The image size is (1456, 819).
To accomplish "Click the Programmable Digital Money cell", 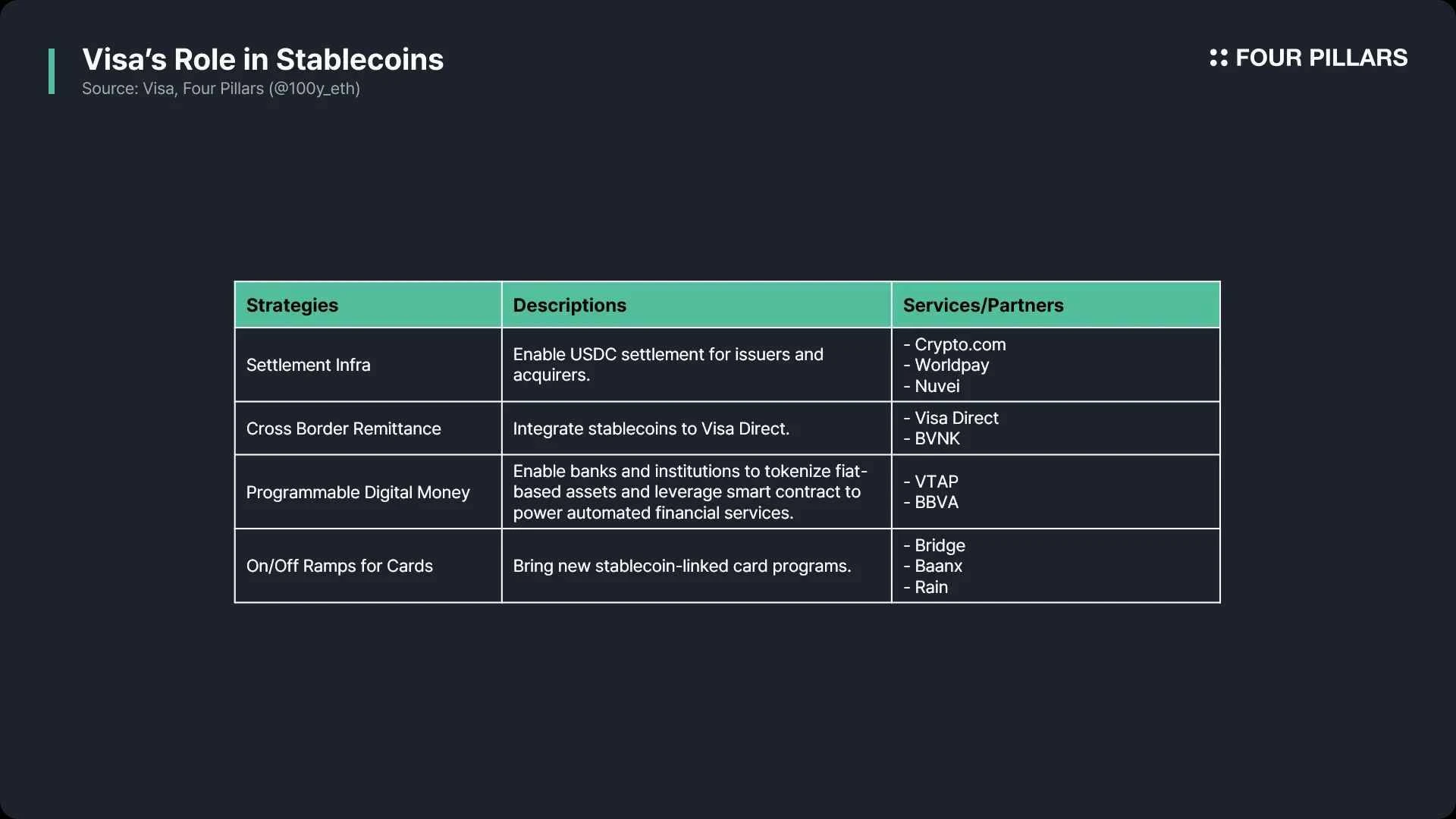I will coord(358,492).
